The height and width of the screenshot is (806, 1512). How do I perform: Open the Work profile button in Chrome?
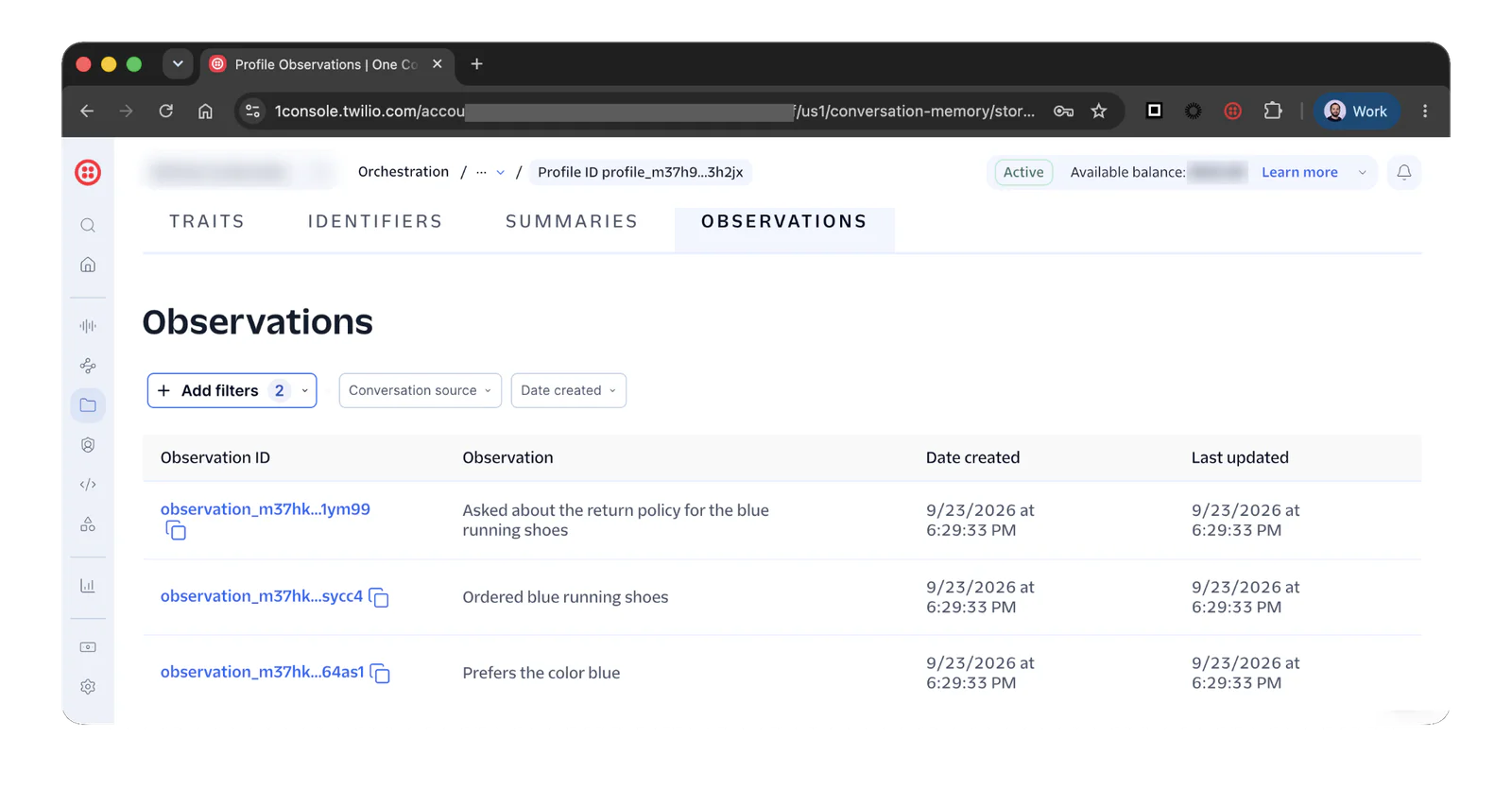point(1356,111)
